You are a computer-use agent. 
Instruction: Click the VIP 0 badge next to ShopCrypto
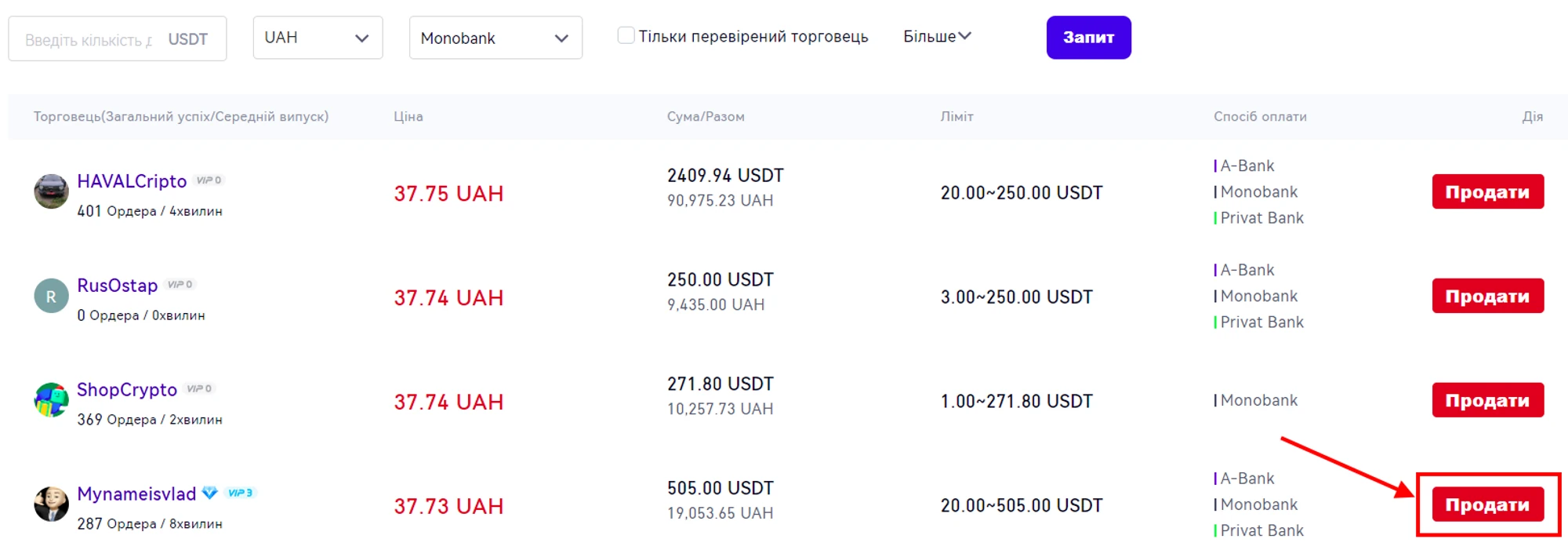coord(199,389)
